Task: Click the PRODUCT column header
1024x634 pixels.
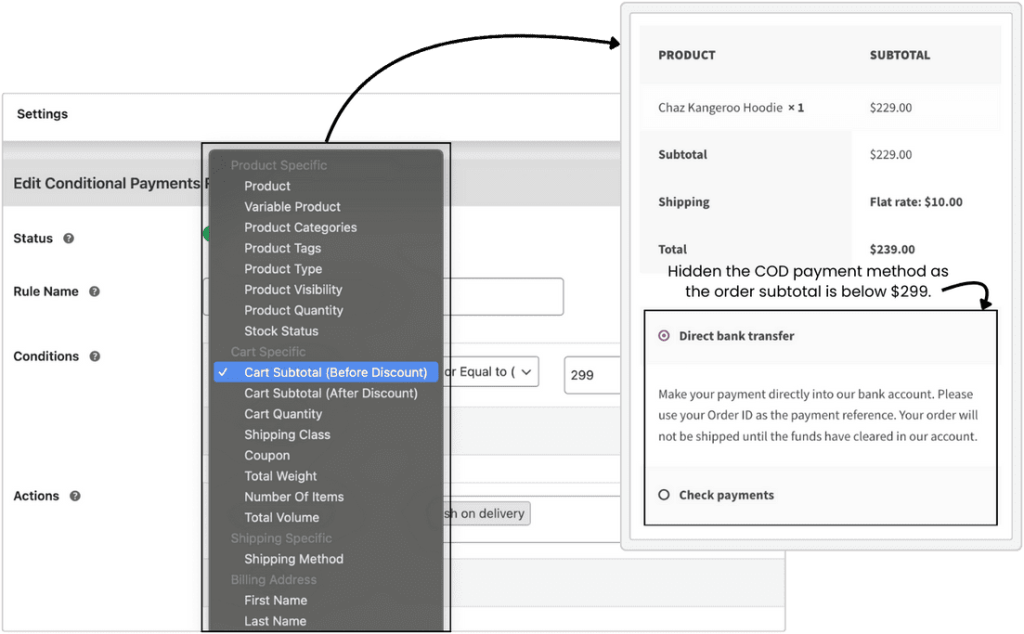Action: click(686, 55)
